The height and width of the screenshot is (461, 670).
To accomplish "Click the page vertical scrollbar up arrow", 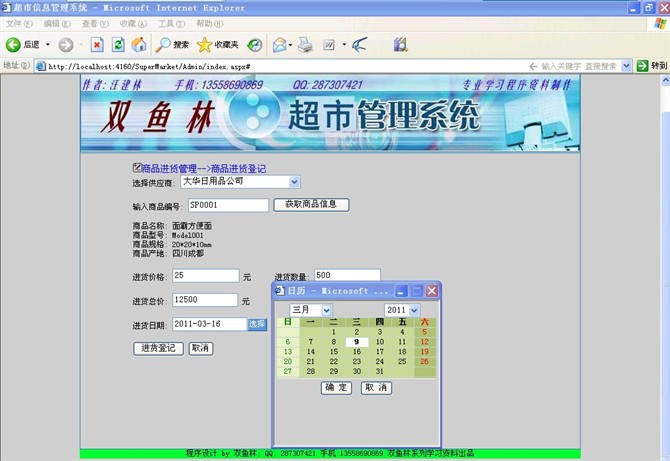I will (x=665, y=80).
